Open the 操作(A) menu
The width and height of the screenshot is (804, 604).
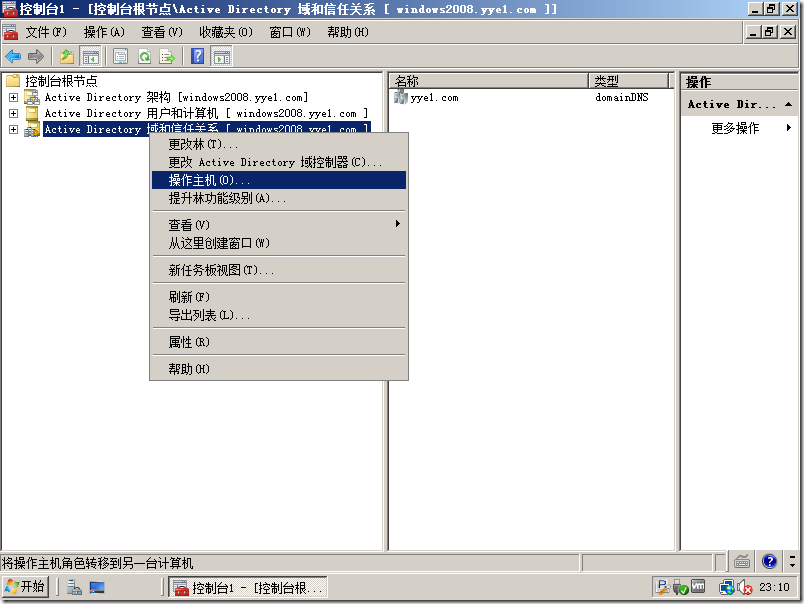click(x=104, y=32)
